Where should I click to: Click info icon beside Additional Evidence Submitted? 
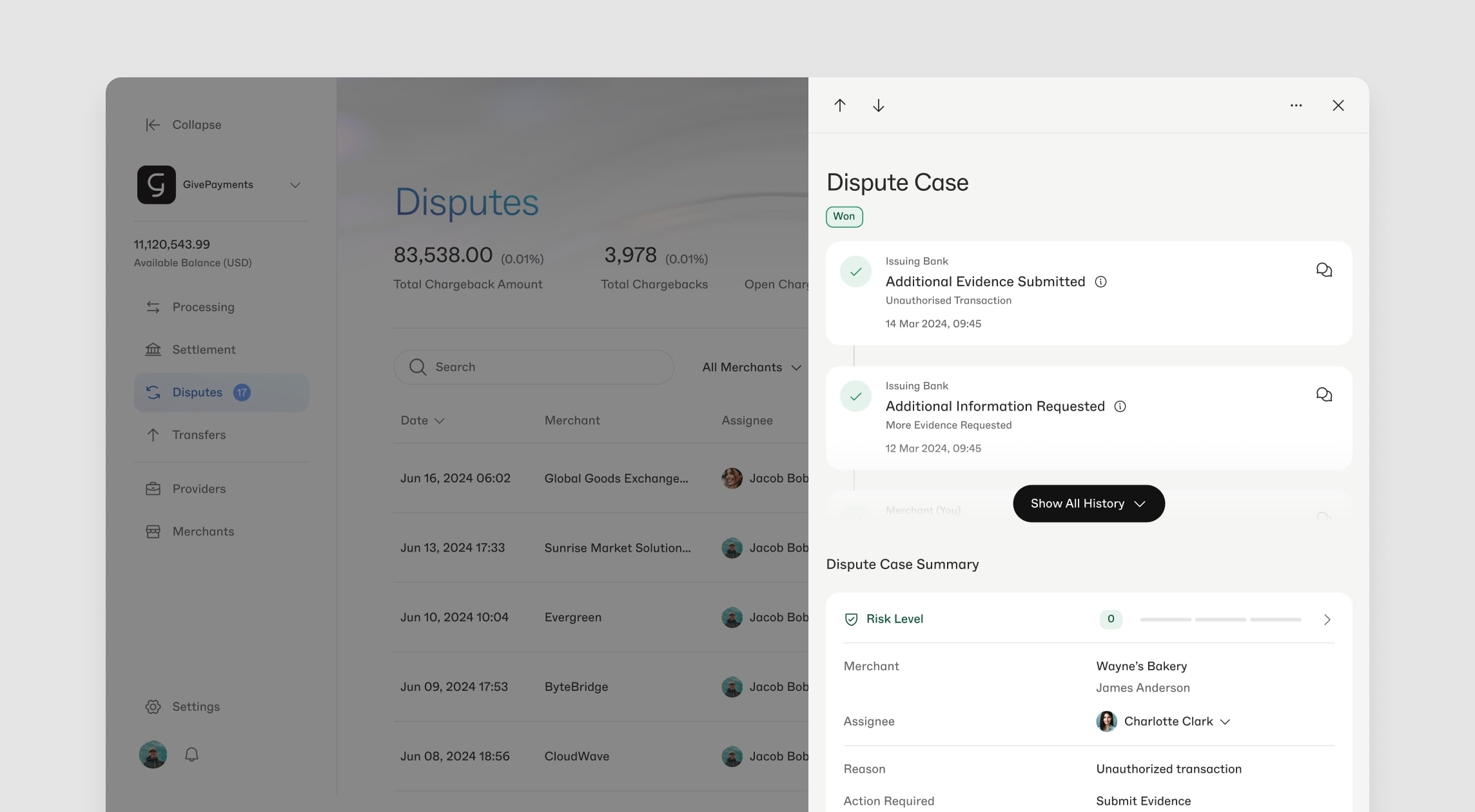1100,282
